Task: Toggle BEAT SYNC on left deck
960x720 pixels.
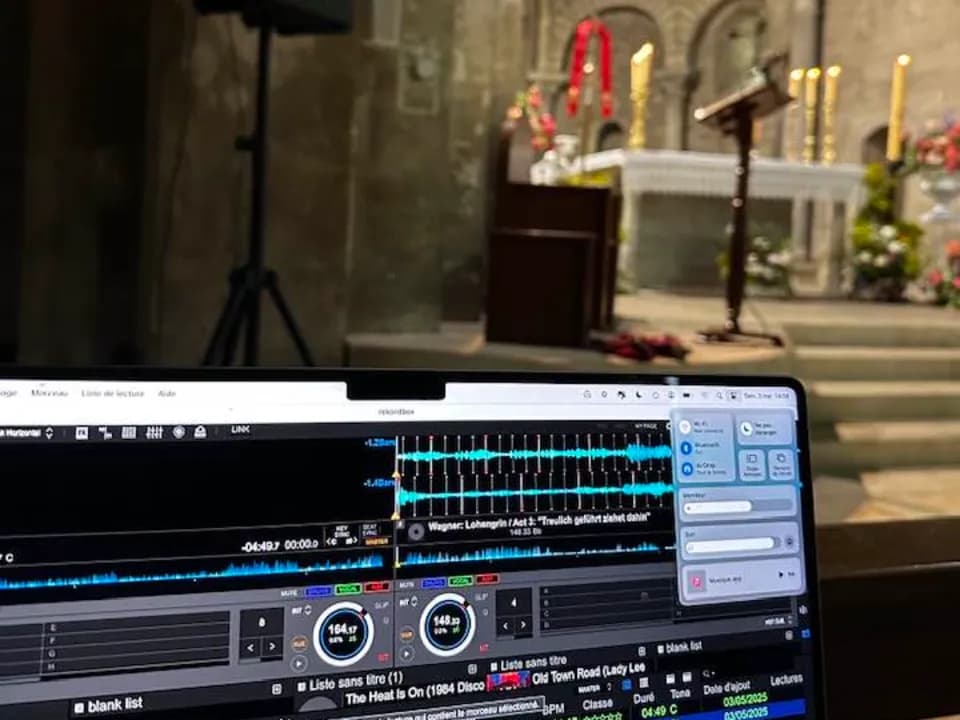Action: click(x=370, y=530)
